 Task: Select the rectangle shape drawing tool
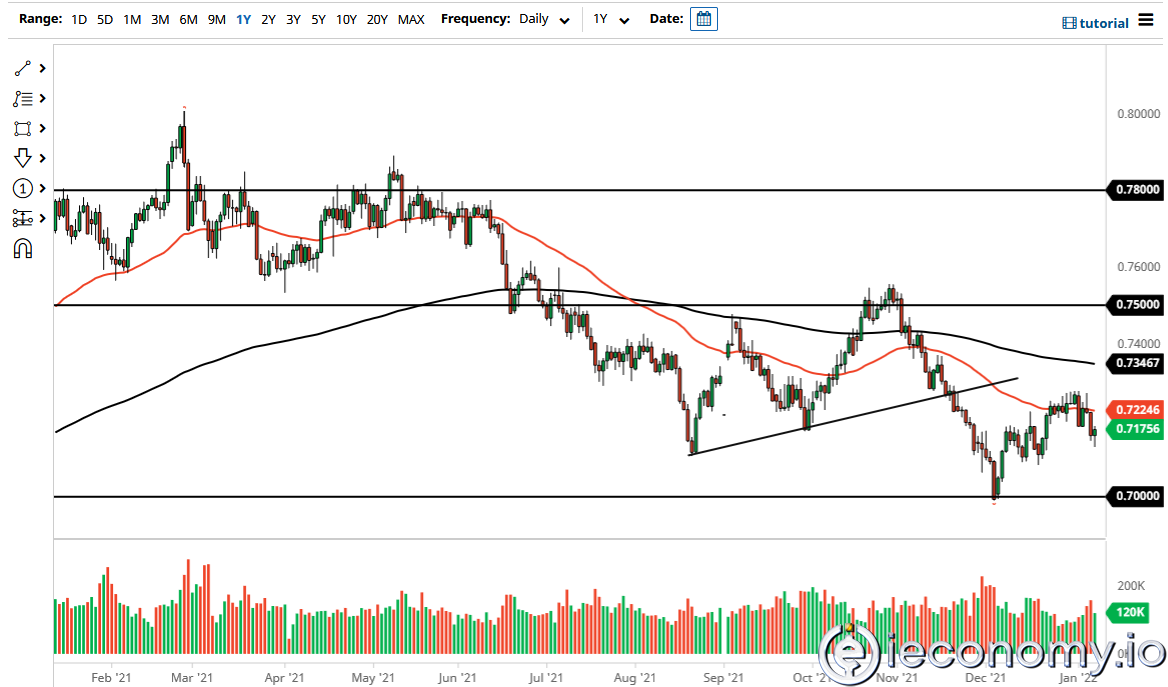point(22,128)
